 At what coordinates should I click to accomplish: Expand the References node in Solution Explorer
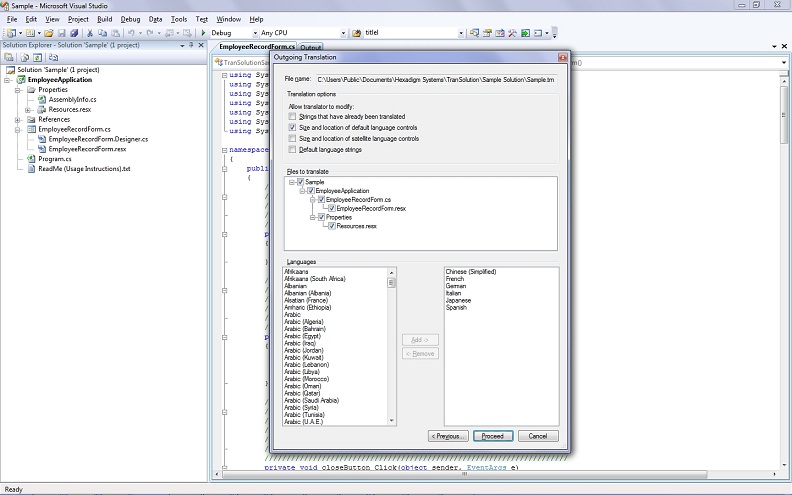[x=18, y=120]
